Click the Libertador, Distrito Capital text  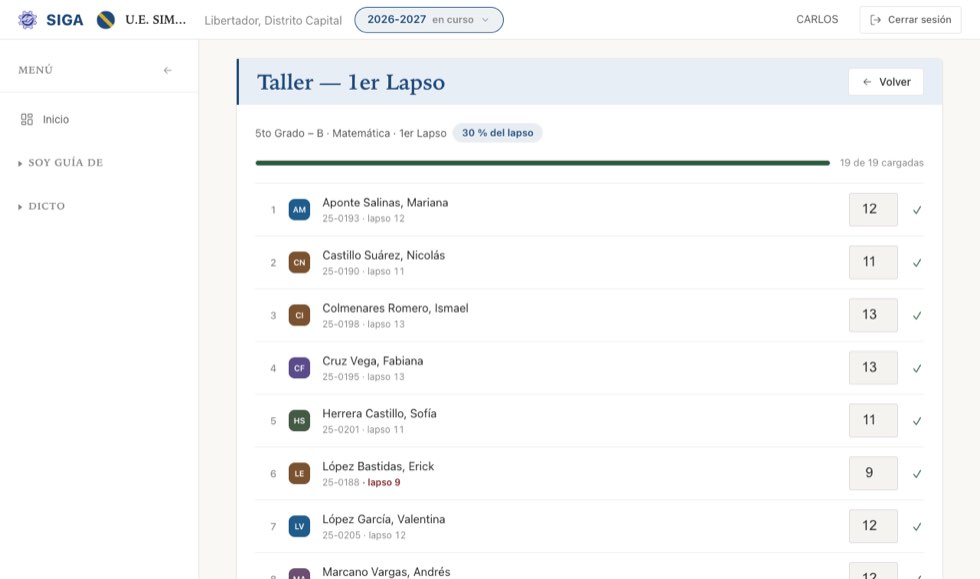(273, 21)
